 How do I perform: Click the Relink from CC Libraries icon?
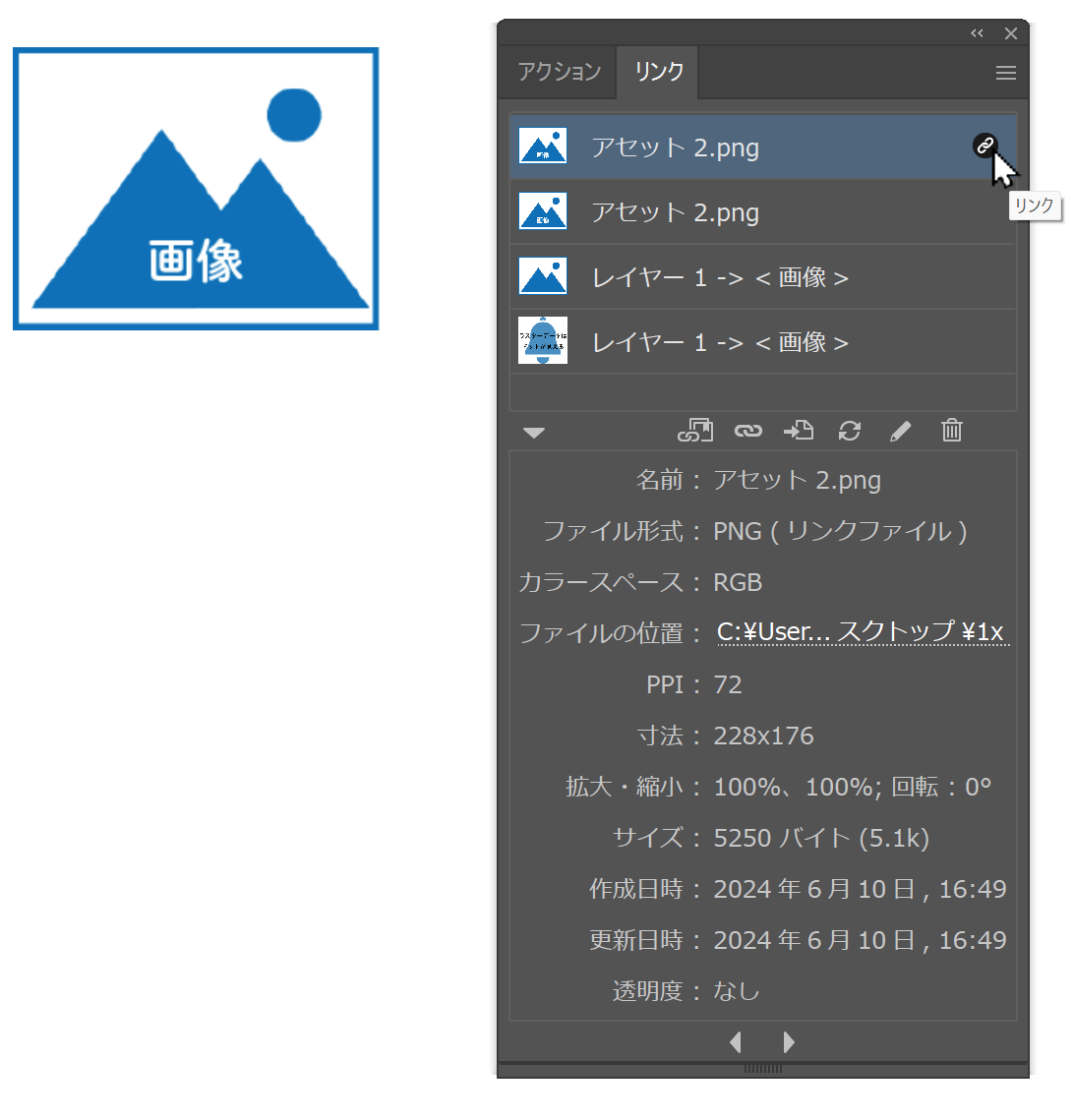695,431
